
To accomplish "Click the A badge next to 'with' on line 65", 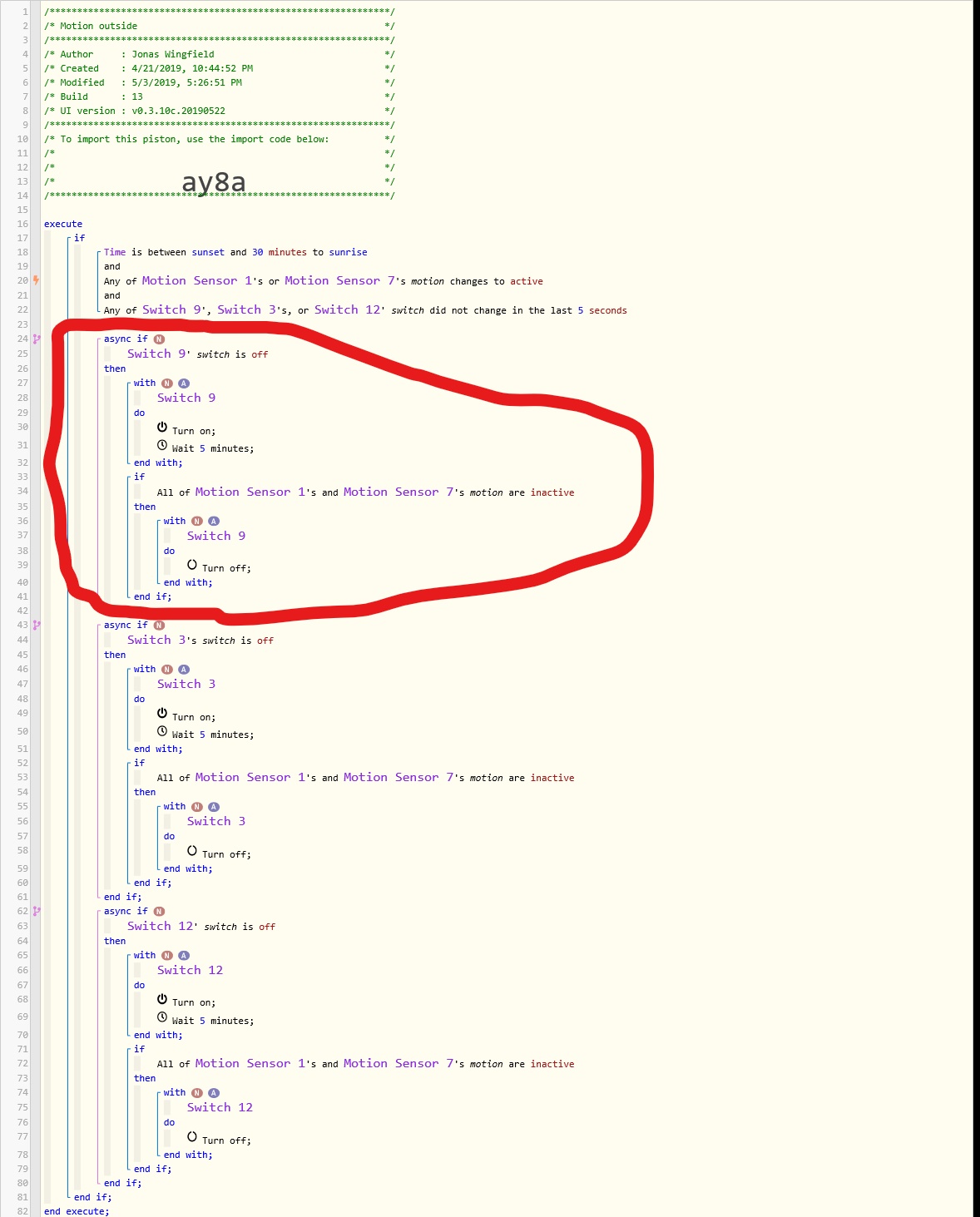I will (x=184, y=956).
